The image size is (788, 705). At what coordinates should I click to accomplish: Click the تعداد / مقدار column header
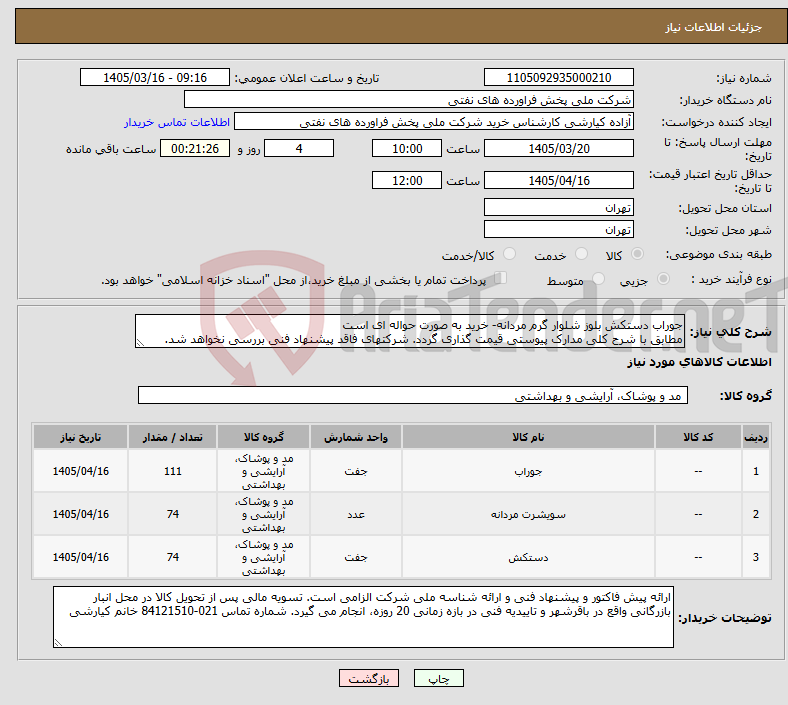[172, 437]
